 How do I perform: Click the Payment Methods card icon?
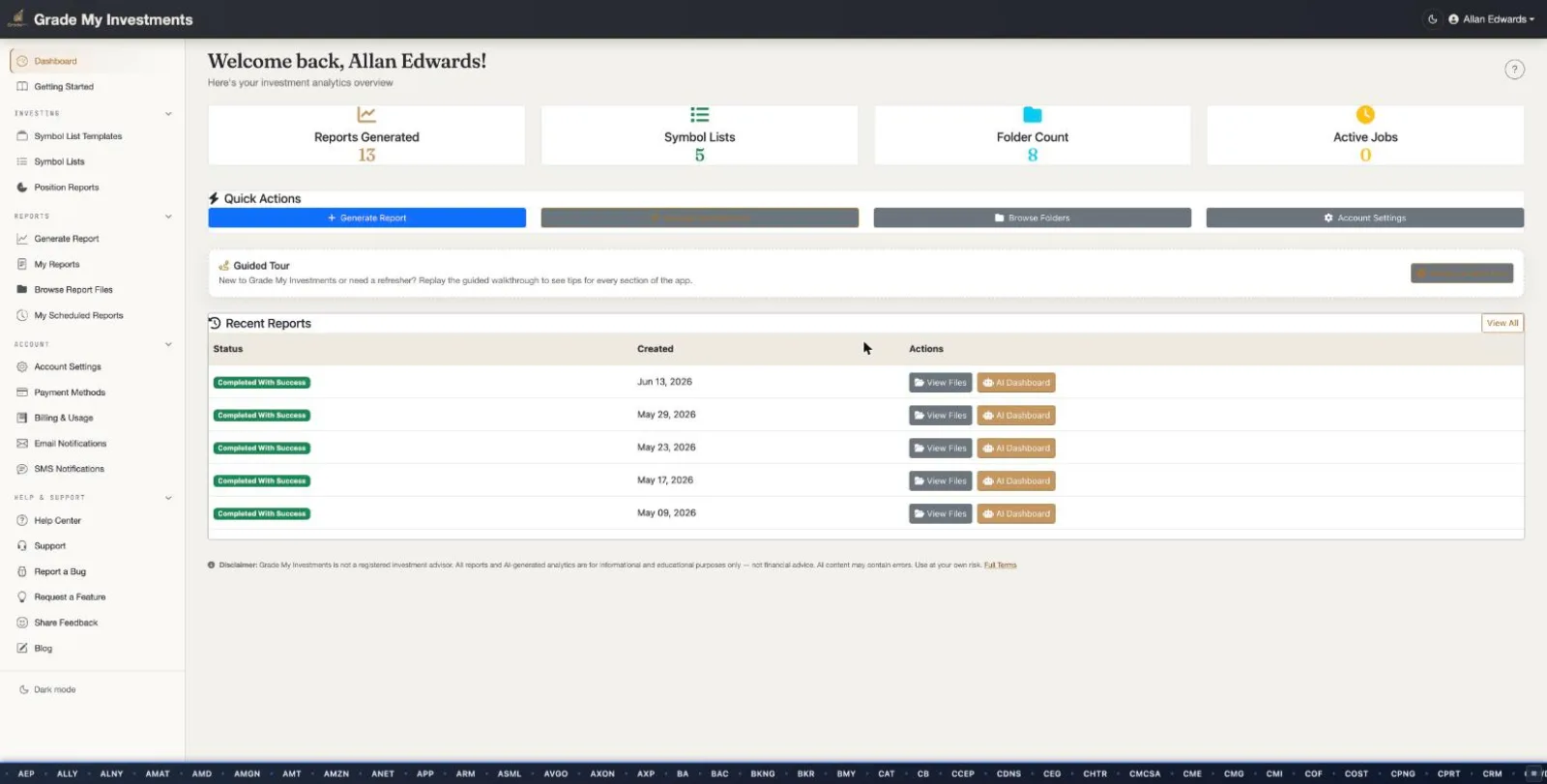click(22, 392)
